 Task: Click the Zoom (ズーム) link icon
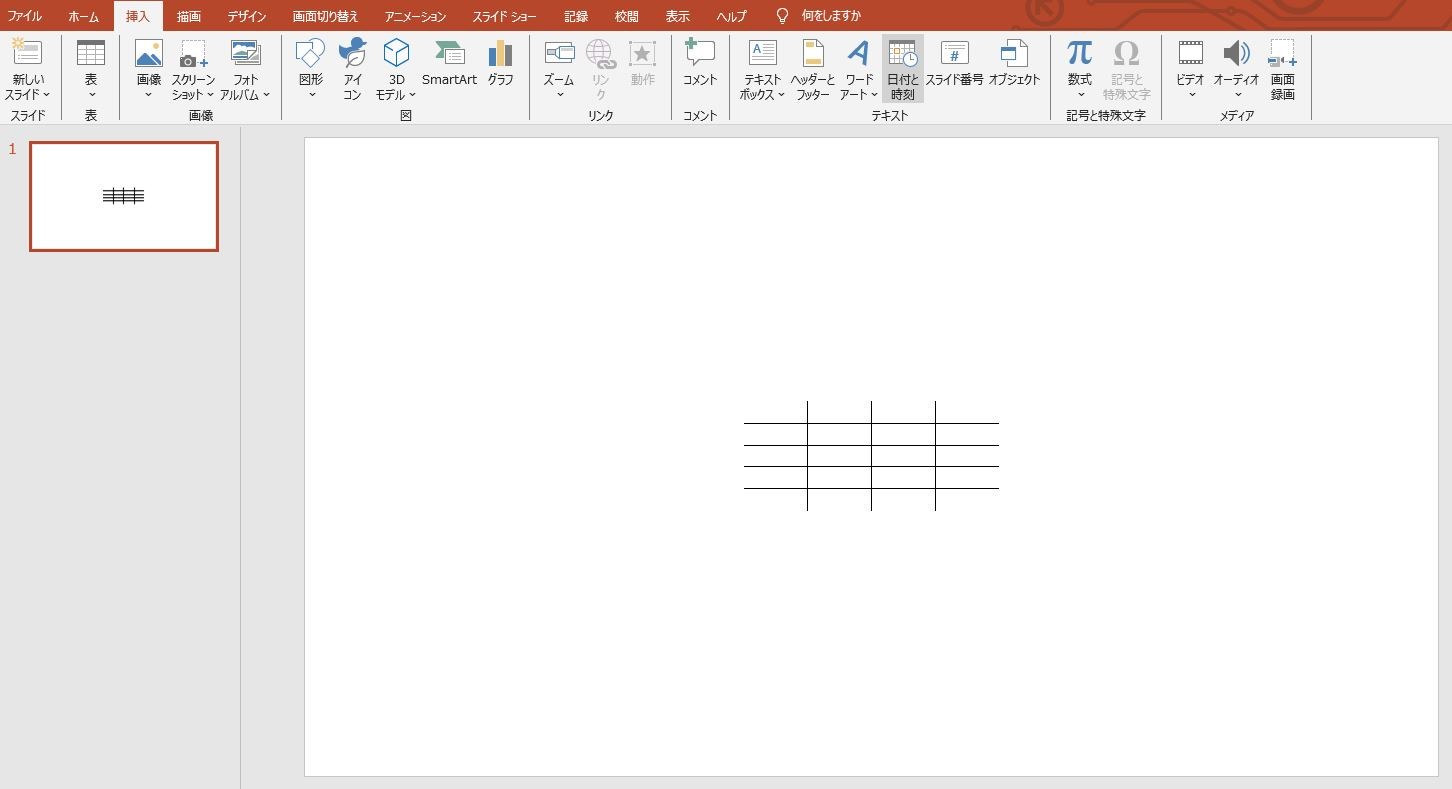559,53
